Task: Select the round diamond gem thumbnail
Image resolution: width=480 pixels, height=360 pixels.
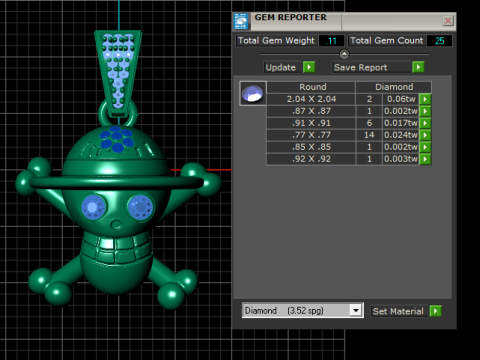Action: pyautogui.click(x=253, y=93)
